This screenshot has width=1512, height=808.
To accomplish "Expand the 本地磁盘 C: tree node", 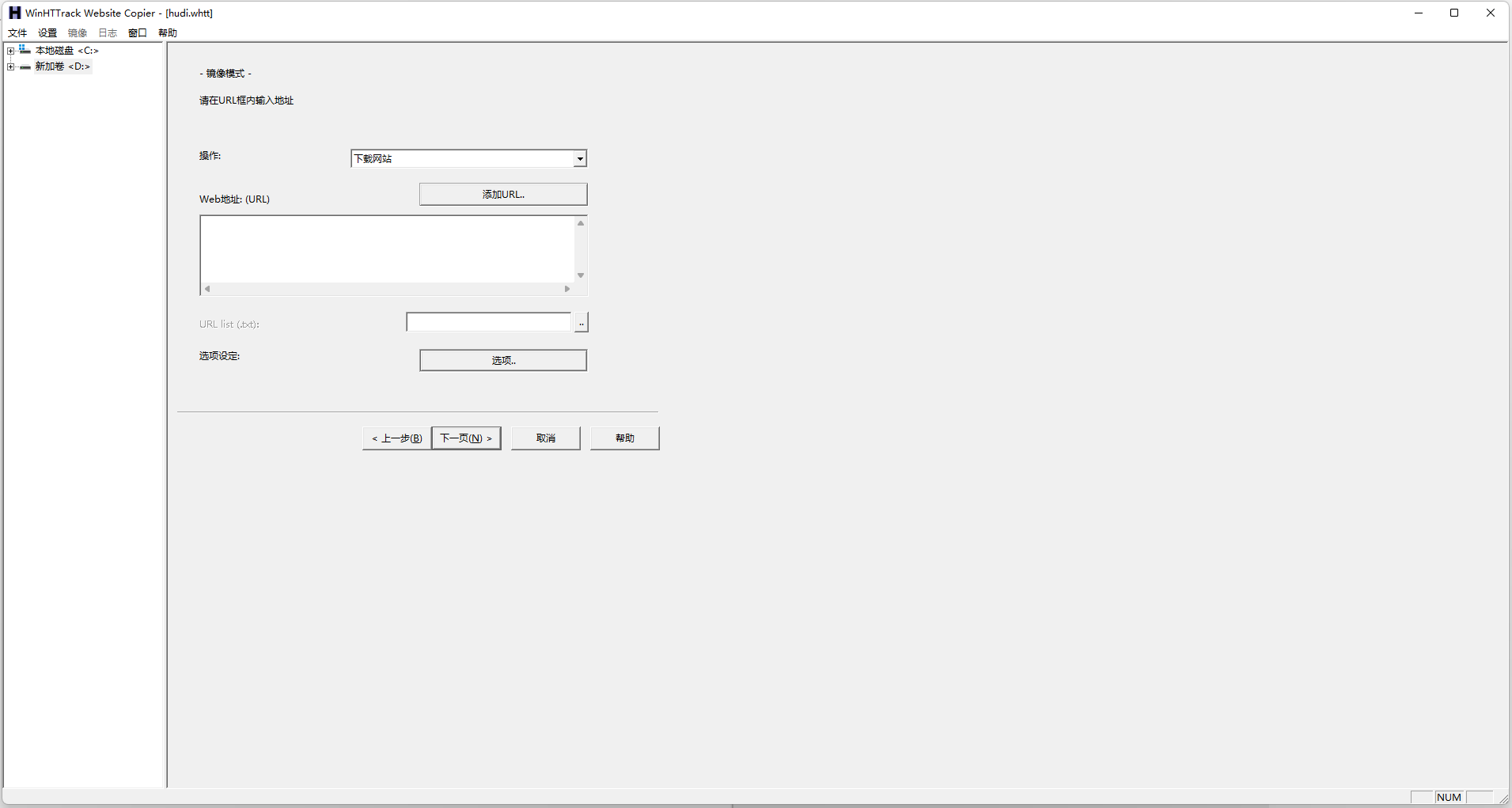I will 10,51.
